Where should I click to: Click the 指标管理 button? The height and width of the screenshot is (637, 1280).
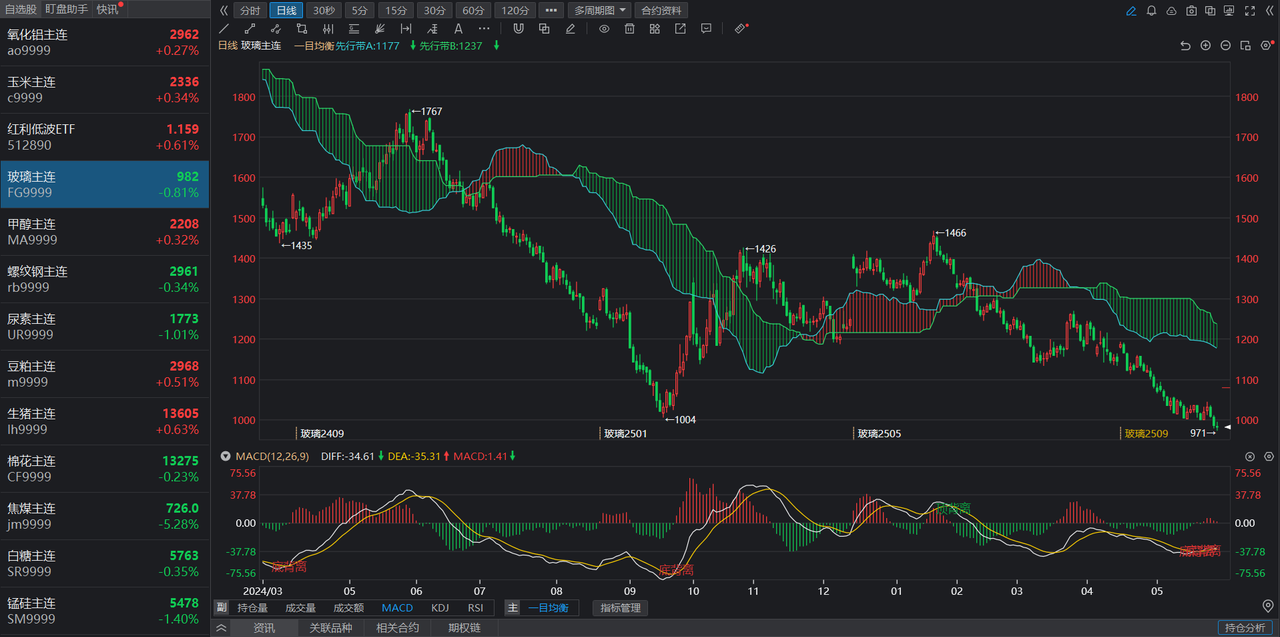pos(619,607)
